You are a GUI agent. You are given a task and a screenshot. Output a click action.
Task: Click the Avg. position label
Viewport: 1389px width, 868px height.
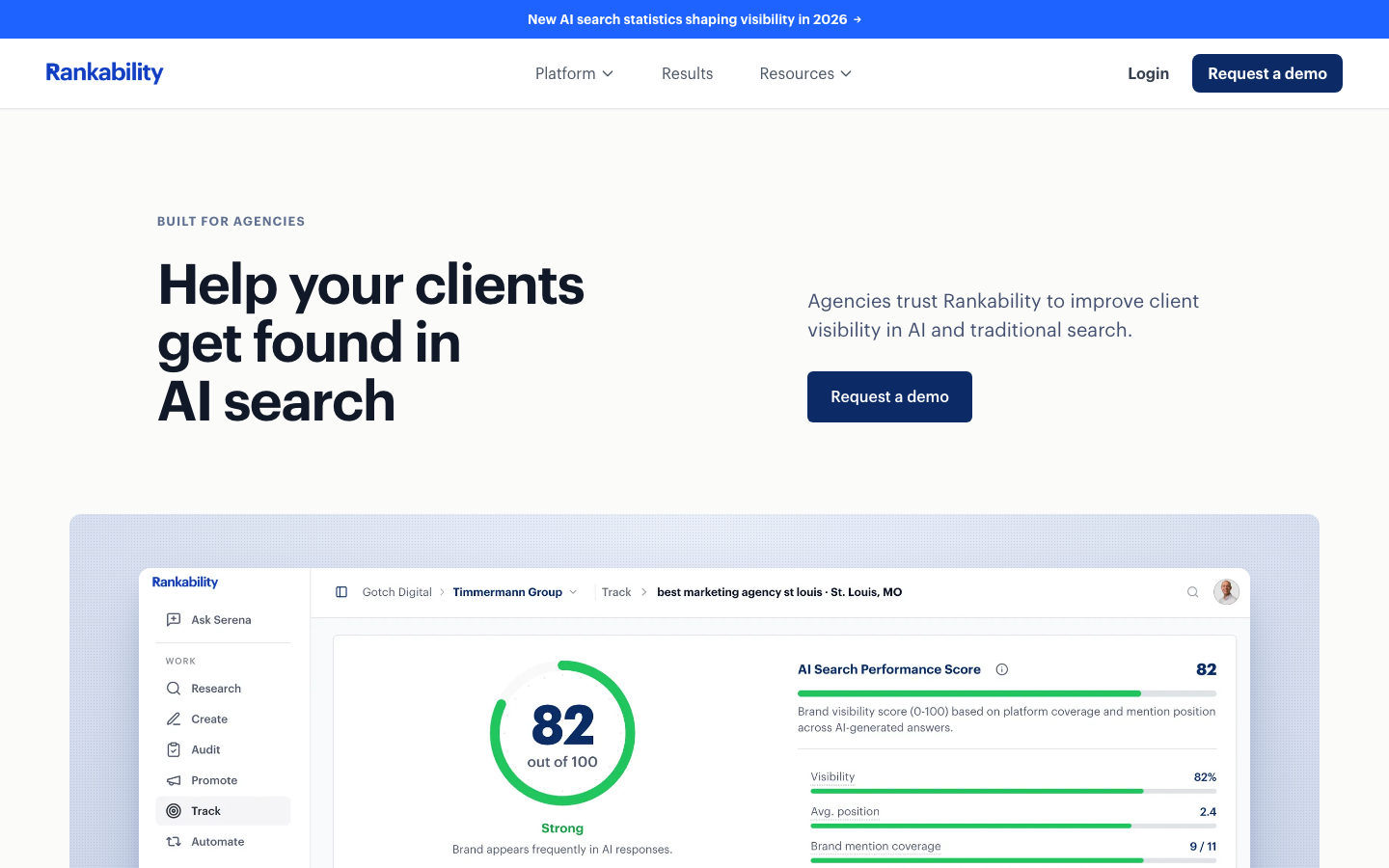point(845,811)
